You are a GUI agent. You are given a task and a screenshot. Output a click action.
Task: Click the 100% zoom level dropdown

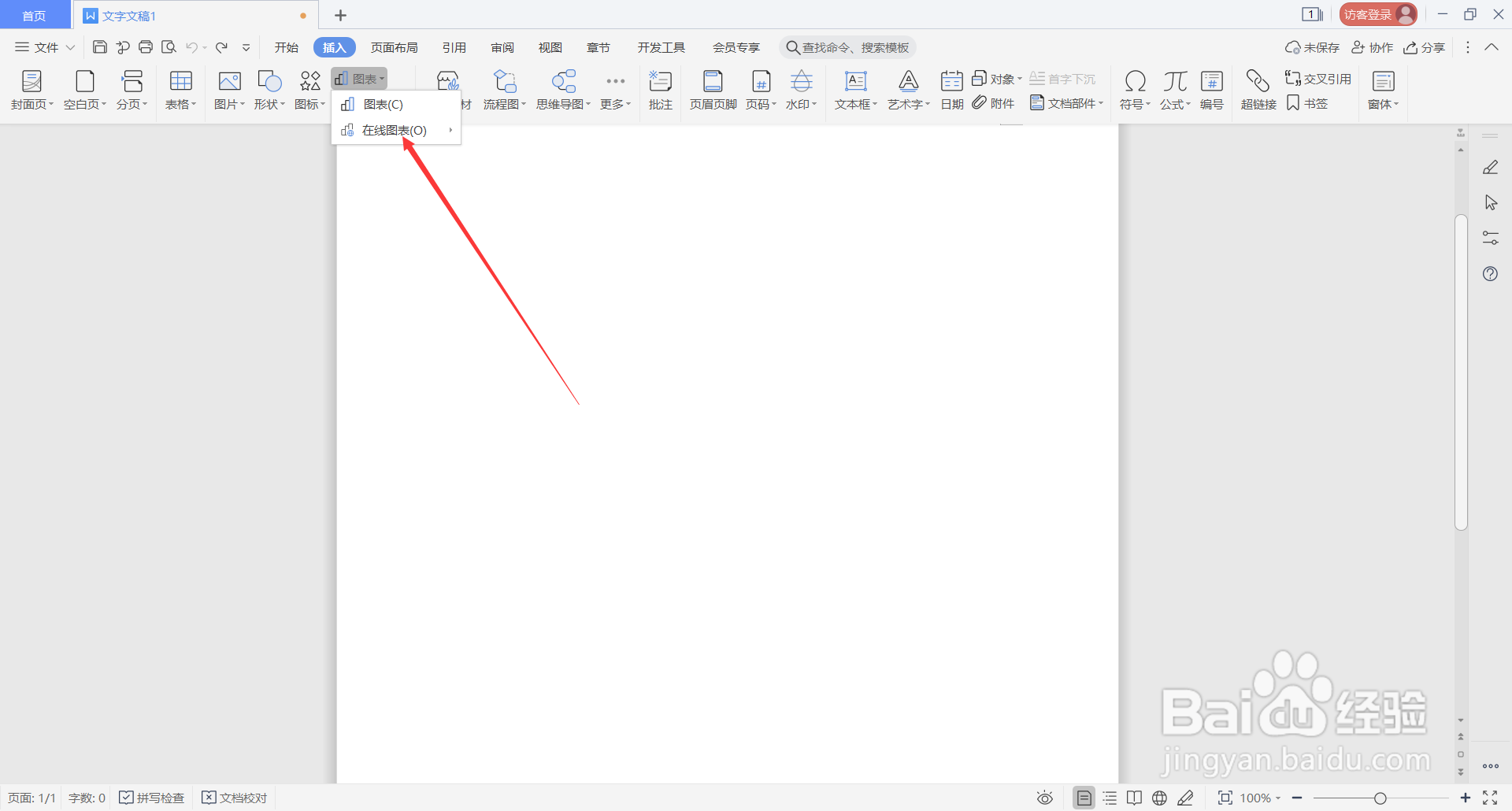pyautogui.click(x=1260, y=798)
